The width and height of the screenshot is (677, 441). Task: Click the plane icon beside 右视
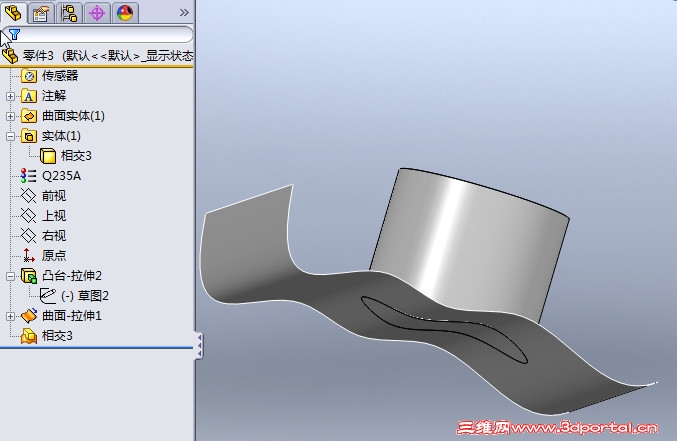click(28, 236)
